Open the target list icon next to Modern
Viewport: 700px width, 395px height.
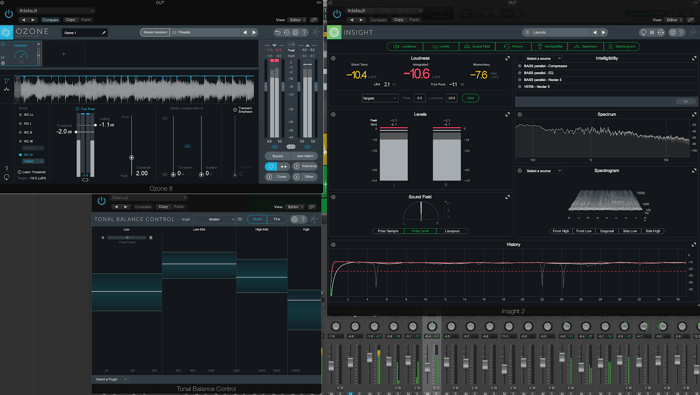tap(240, 219)
